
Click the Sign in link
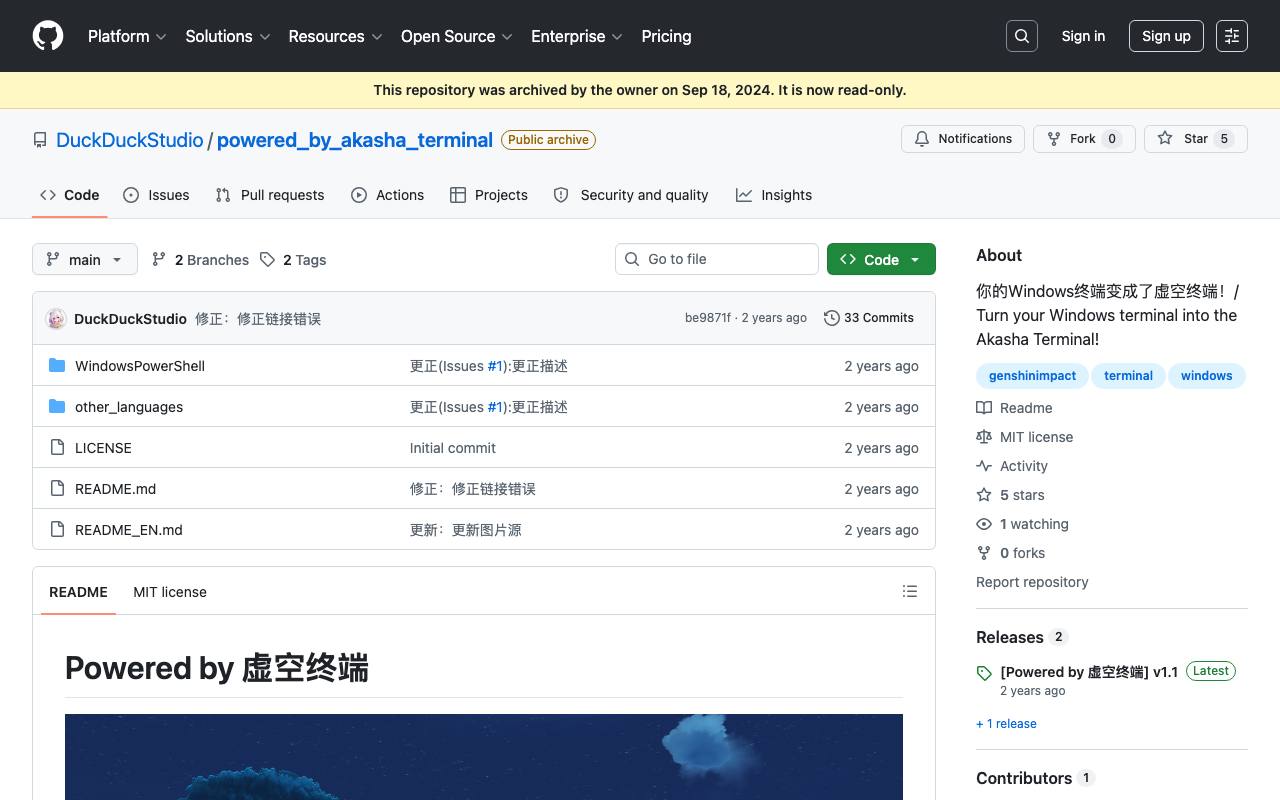click(1083, 36)
